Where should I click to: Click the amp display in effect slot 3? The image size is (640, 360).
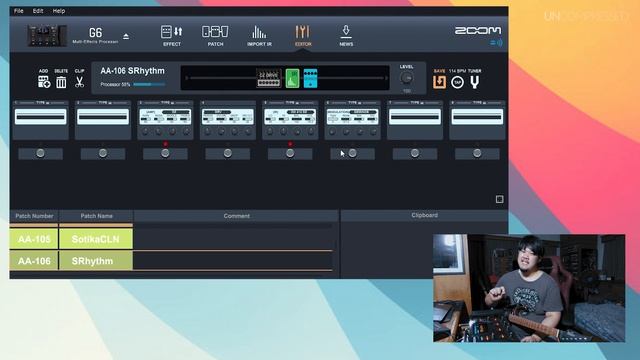tap(165, 117)
